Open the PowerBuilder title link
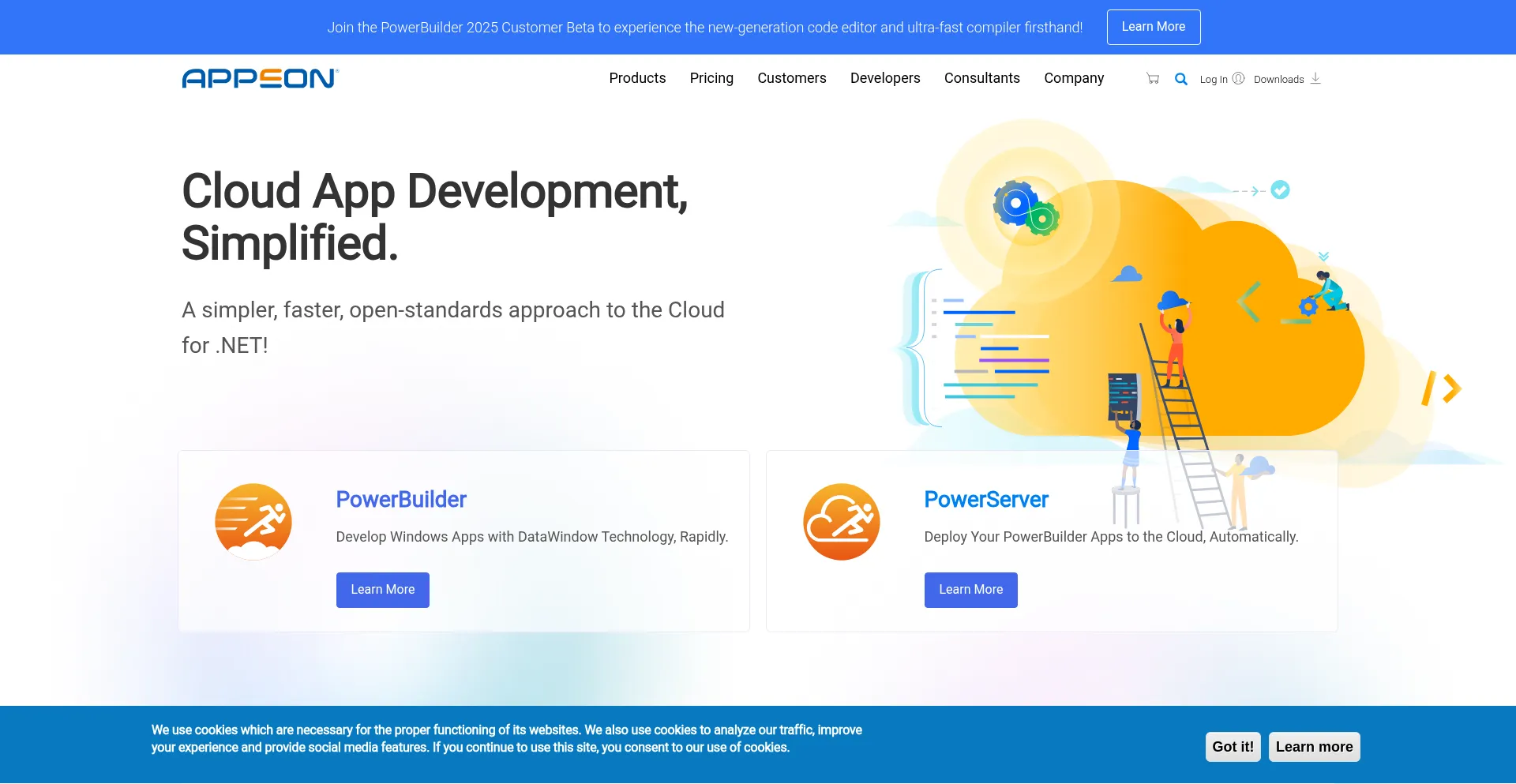This screenshot has height=784, width=1516. [401, 500]
